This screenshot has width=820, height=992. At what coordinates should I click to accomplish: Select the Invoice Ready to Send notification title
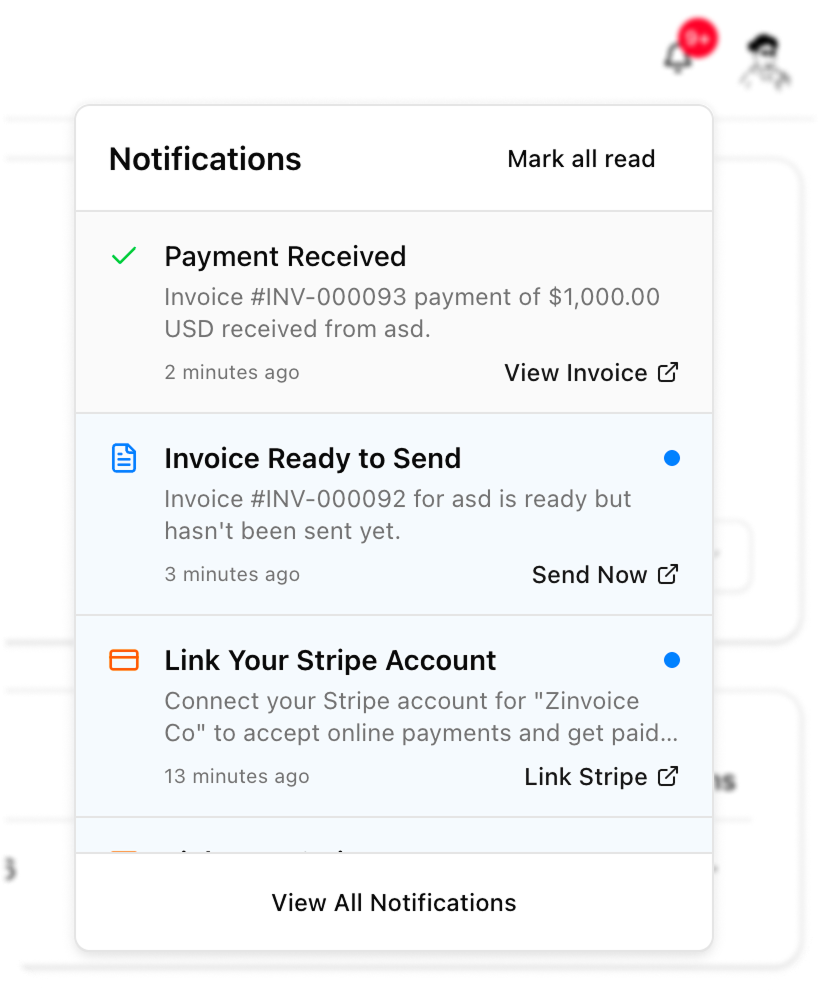coord(312,459)
